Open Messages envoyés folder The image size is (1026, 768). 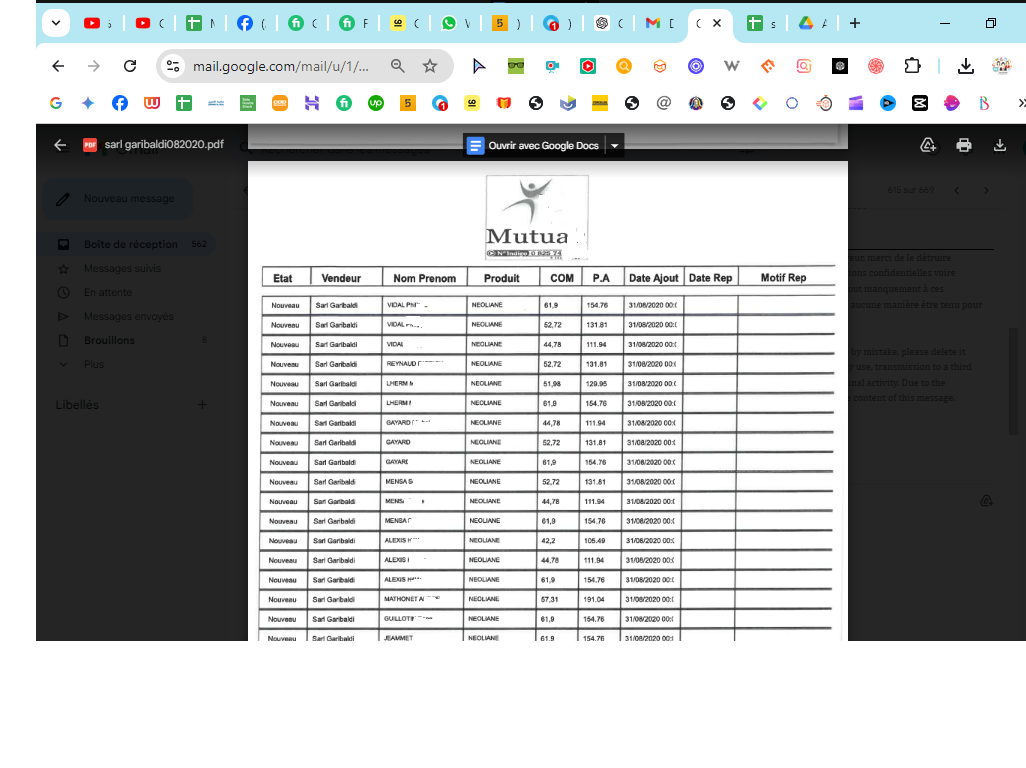128,316
